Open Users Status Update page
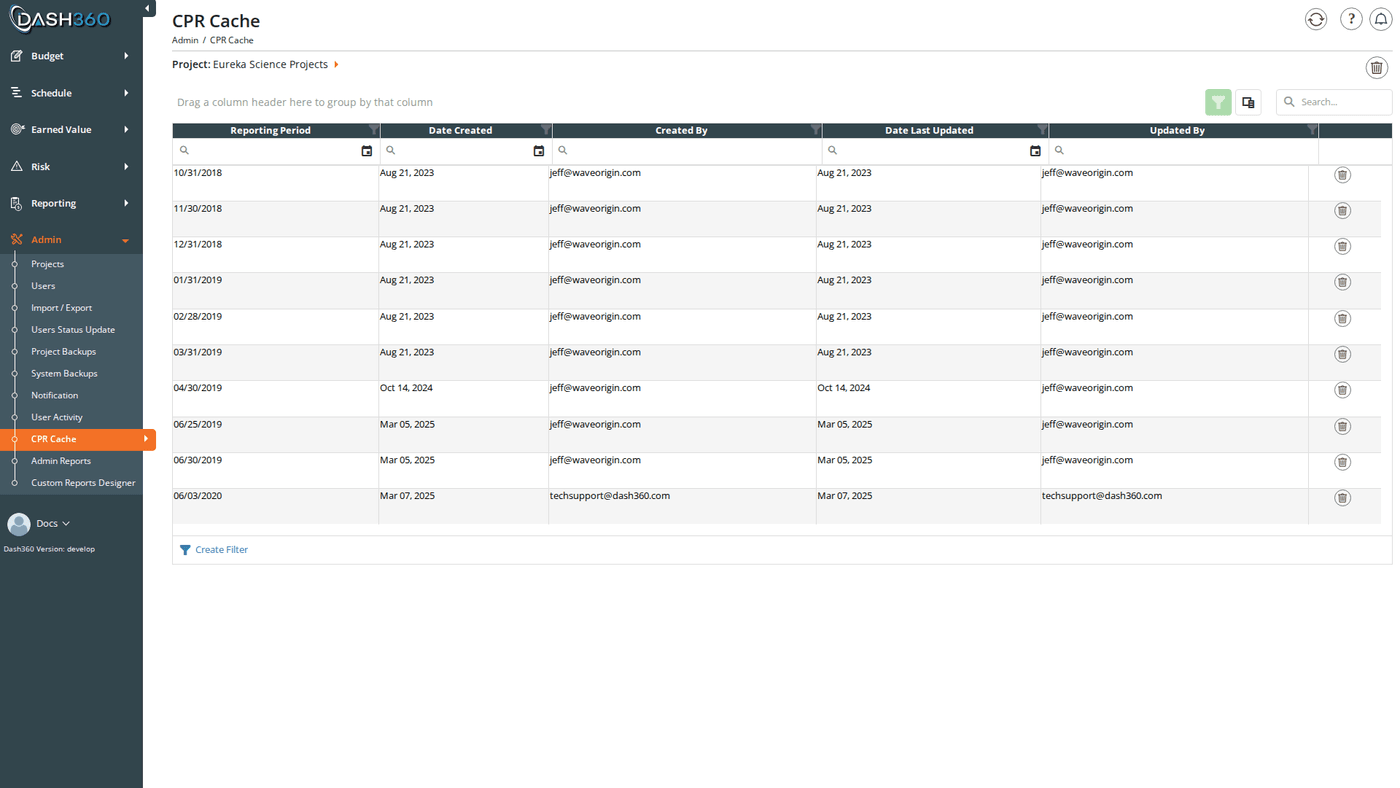 71,330
